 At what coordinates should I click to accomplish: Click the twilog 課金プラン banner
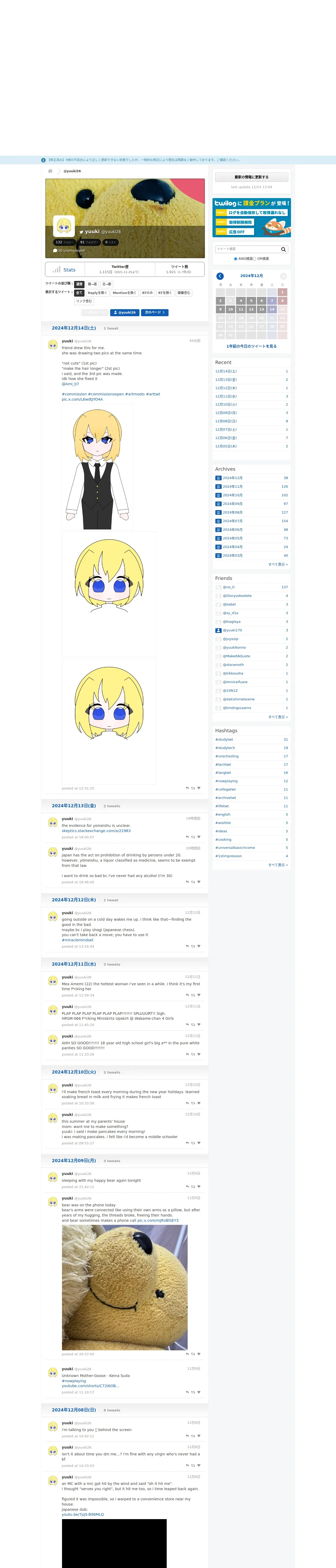click(x=251, y=217)
